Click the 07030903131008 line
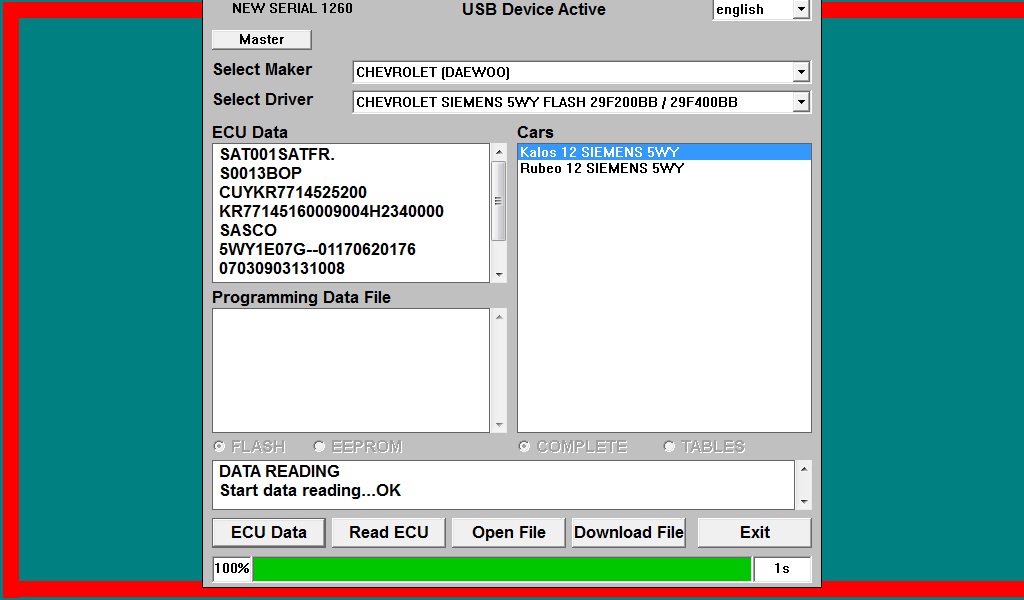 point(281,268)
